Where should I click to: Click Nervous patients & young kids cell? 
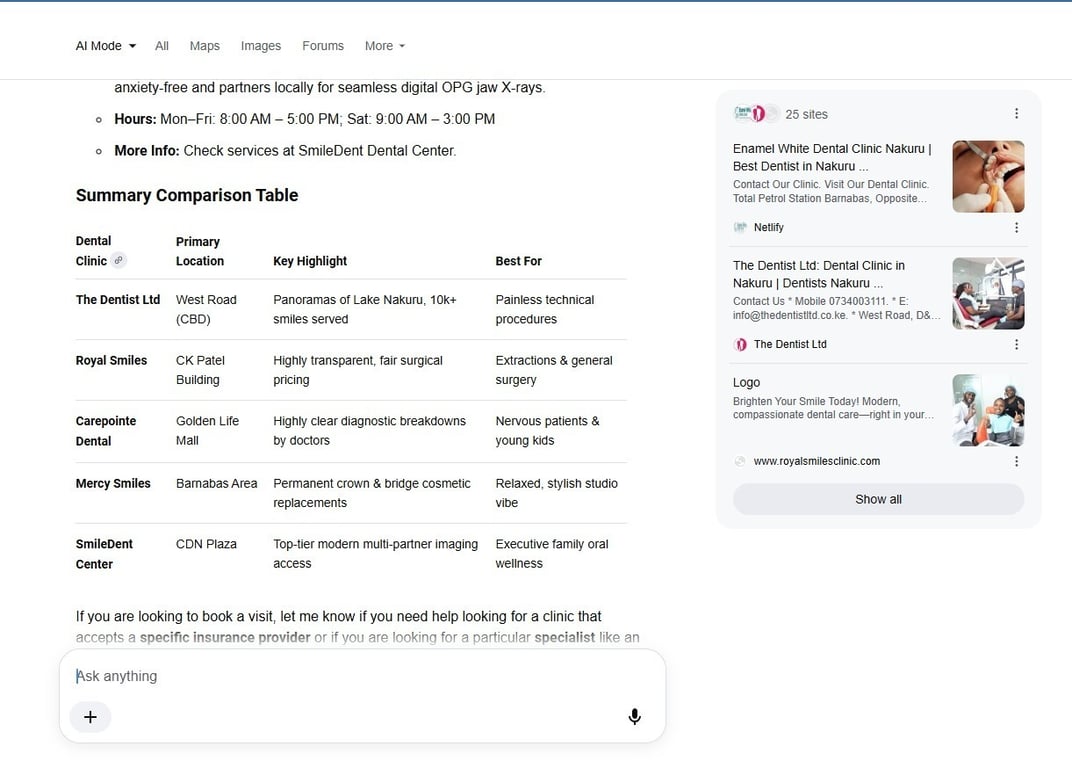click(547, 431)
